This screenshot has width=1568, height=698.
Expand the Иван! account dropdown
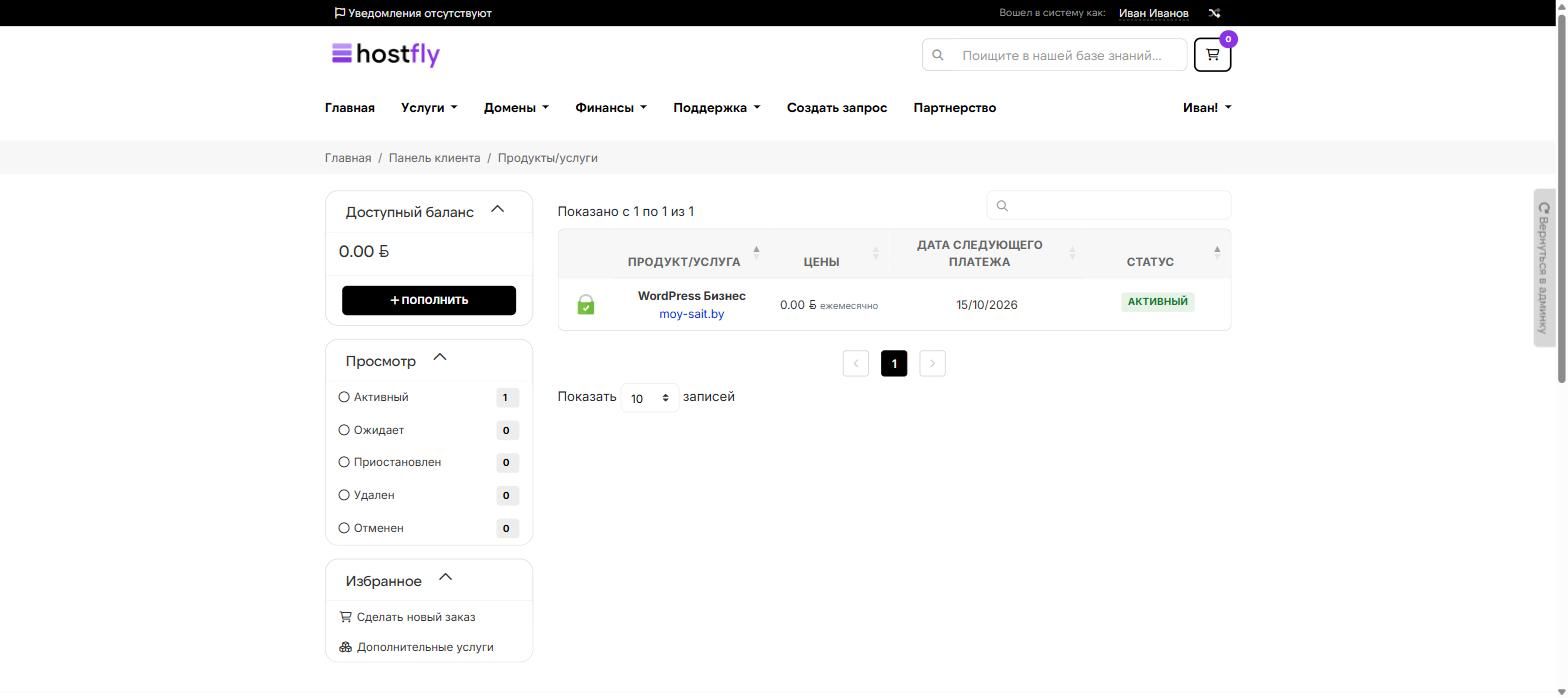tap(1207, 107)
